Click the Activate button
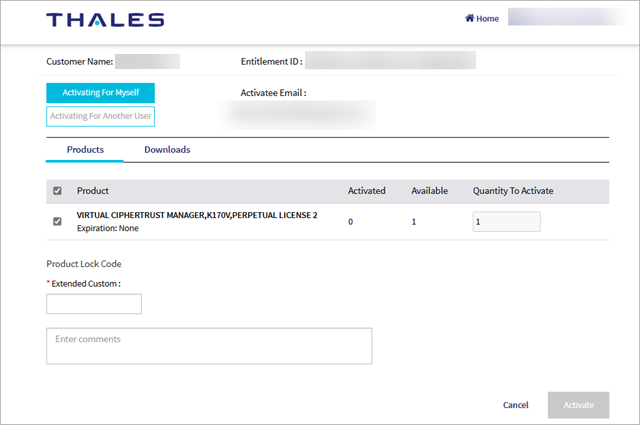The image size is (640, 425). point(578,405)
